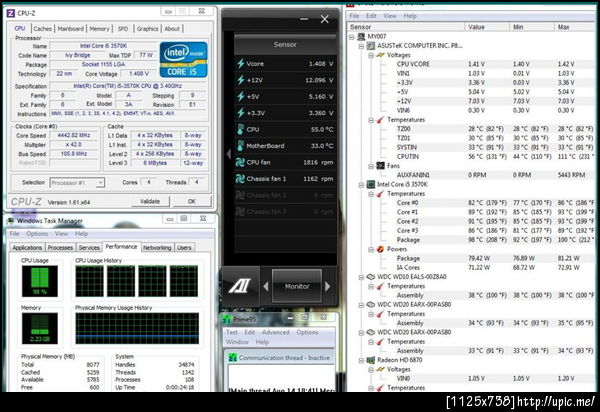This screenshot has height=412, width=600.
Task: Click the Chassis fan 1 icon
Action: tap(240, 179)
